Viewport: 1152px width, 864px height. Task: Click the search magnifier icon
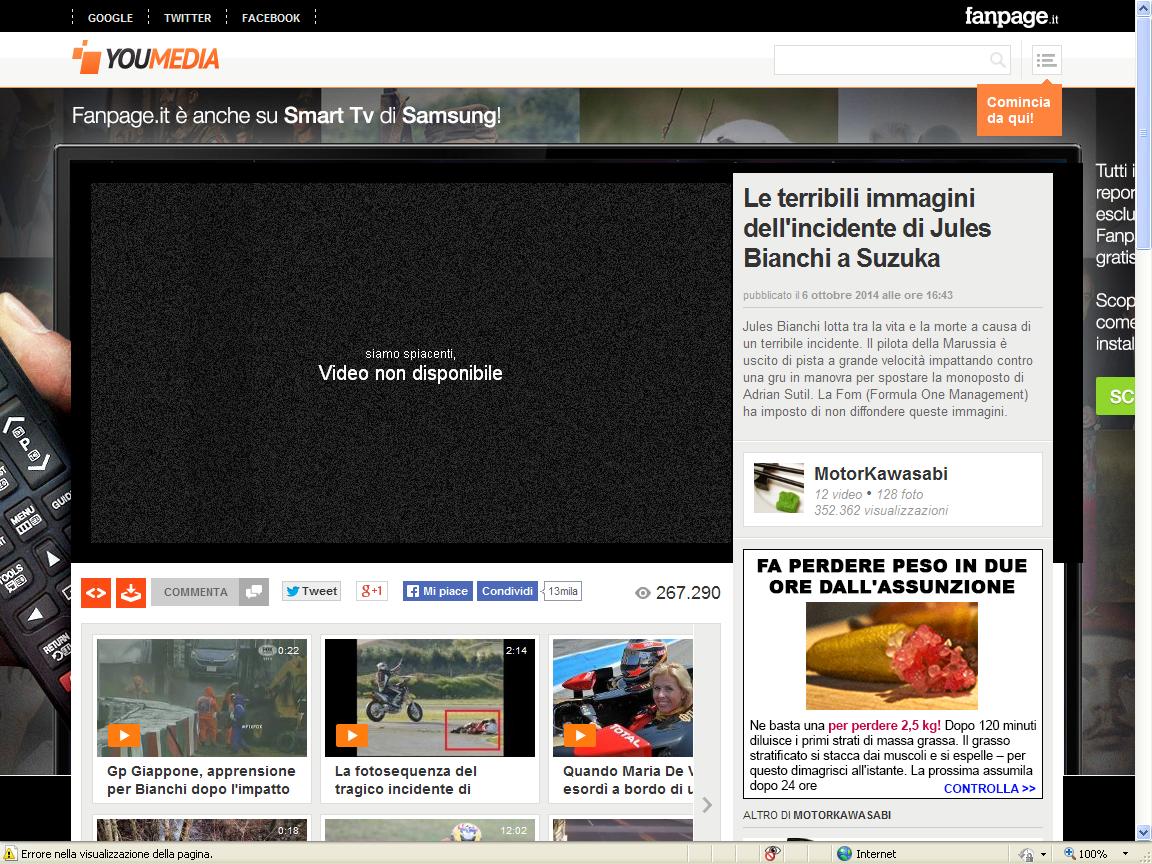coord(997,60)
